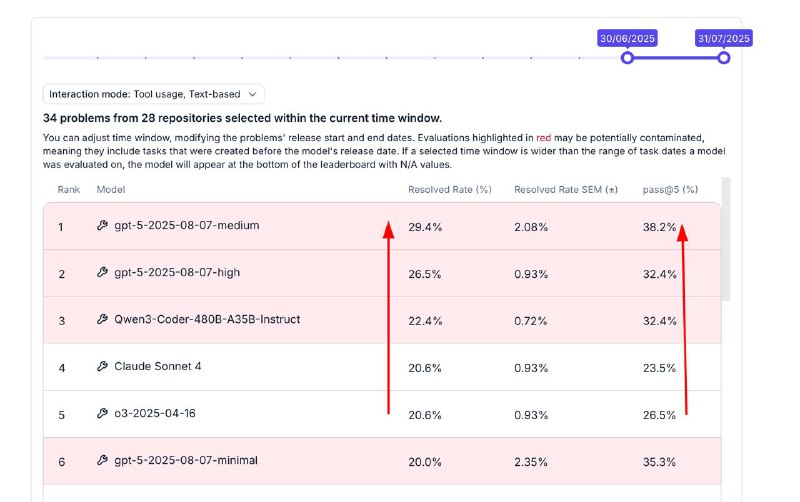Click the Rank column header
Viewport: 800px width, 502px height.
click(x=68, y=189)
